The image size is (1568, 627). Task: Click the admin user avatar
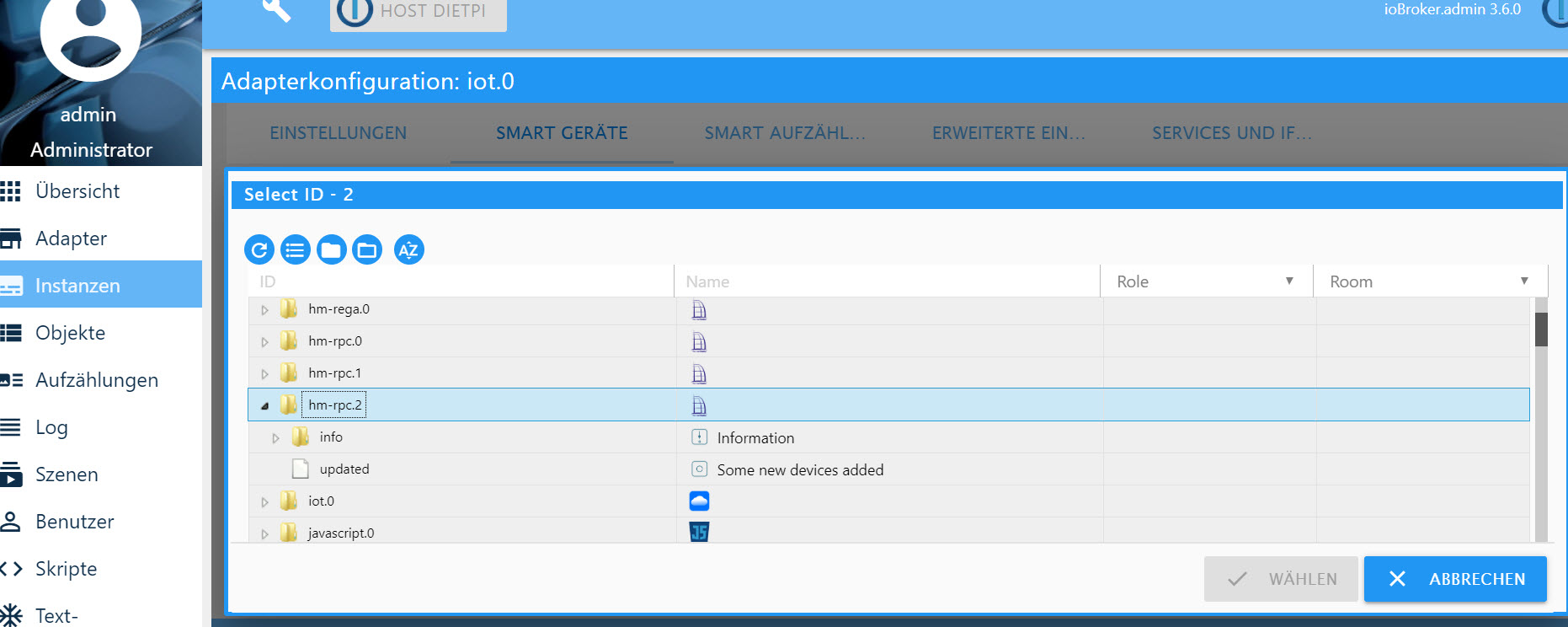91,34
